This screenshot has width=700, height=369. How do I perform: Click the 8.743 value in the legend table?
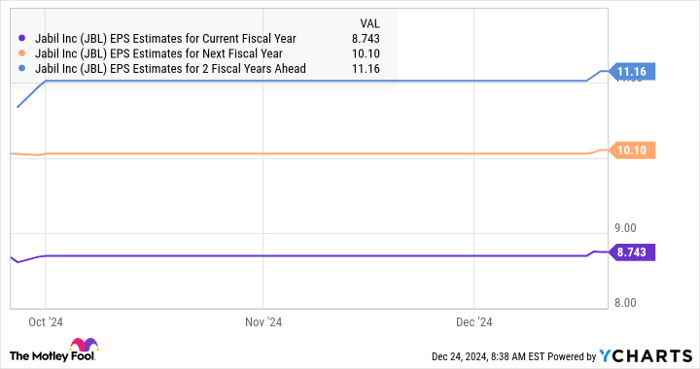(366, 39)
